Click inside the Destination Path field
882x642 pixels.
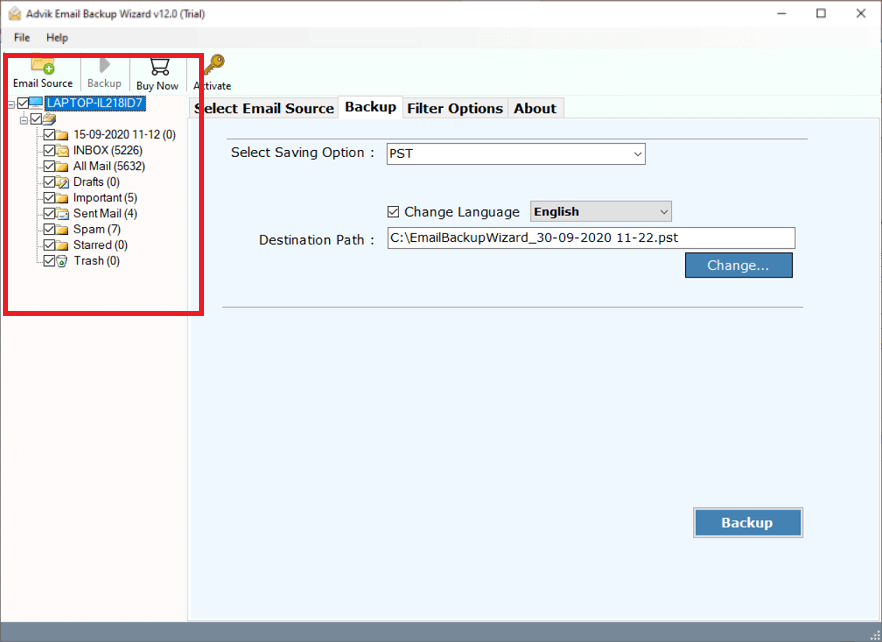click(x=590, y=237)
